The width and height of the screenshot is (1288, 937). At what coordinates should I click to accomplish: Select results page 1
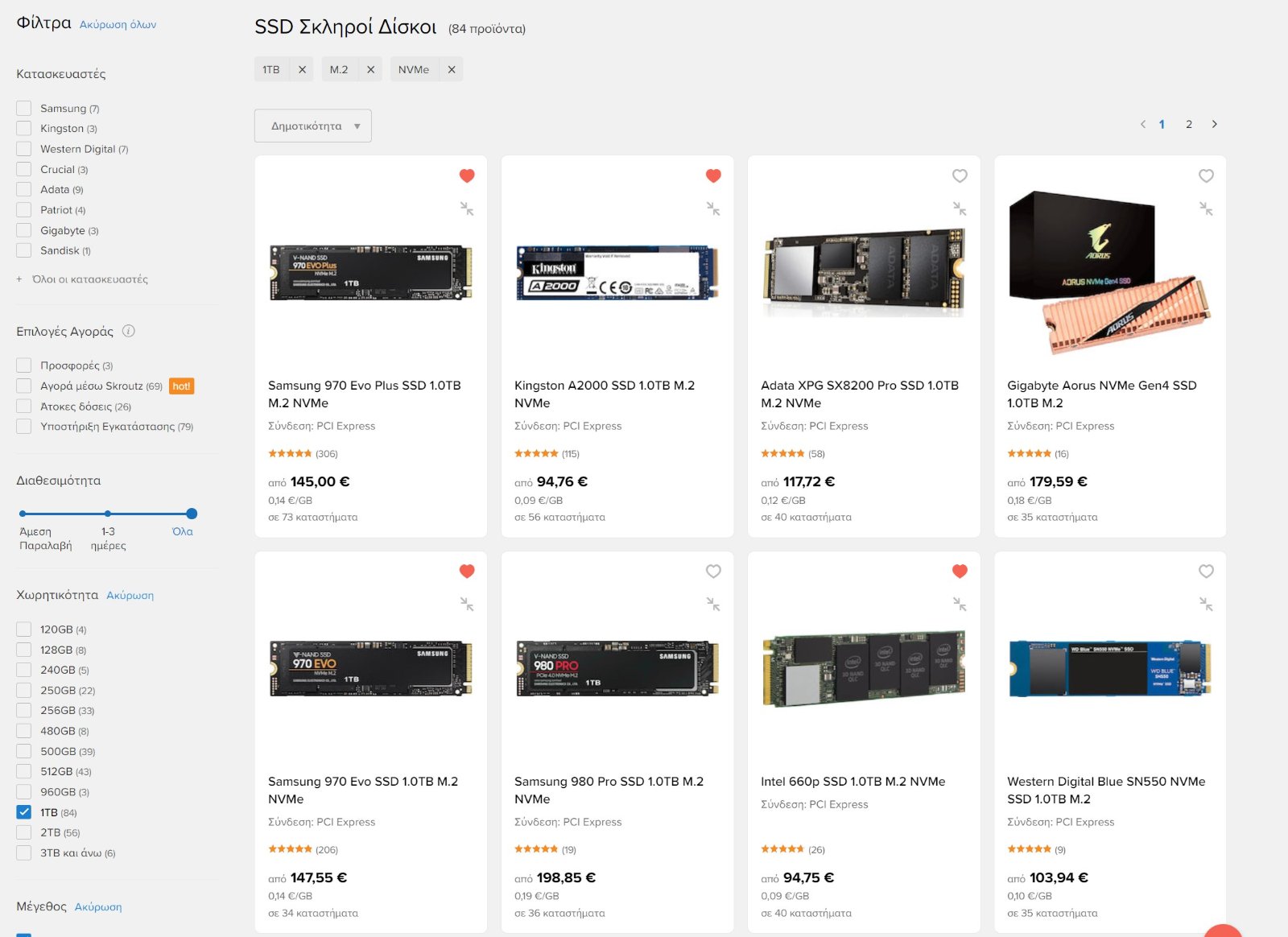click(1162, 124)
